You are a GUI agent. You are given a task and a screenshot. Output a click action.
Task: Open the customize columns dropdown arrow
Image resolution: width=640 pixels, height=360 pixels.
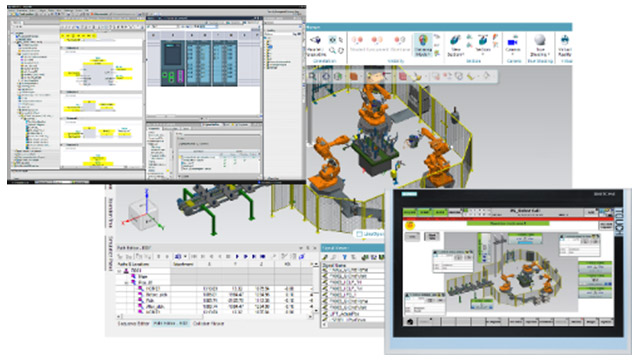(x=185, y=257)
